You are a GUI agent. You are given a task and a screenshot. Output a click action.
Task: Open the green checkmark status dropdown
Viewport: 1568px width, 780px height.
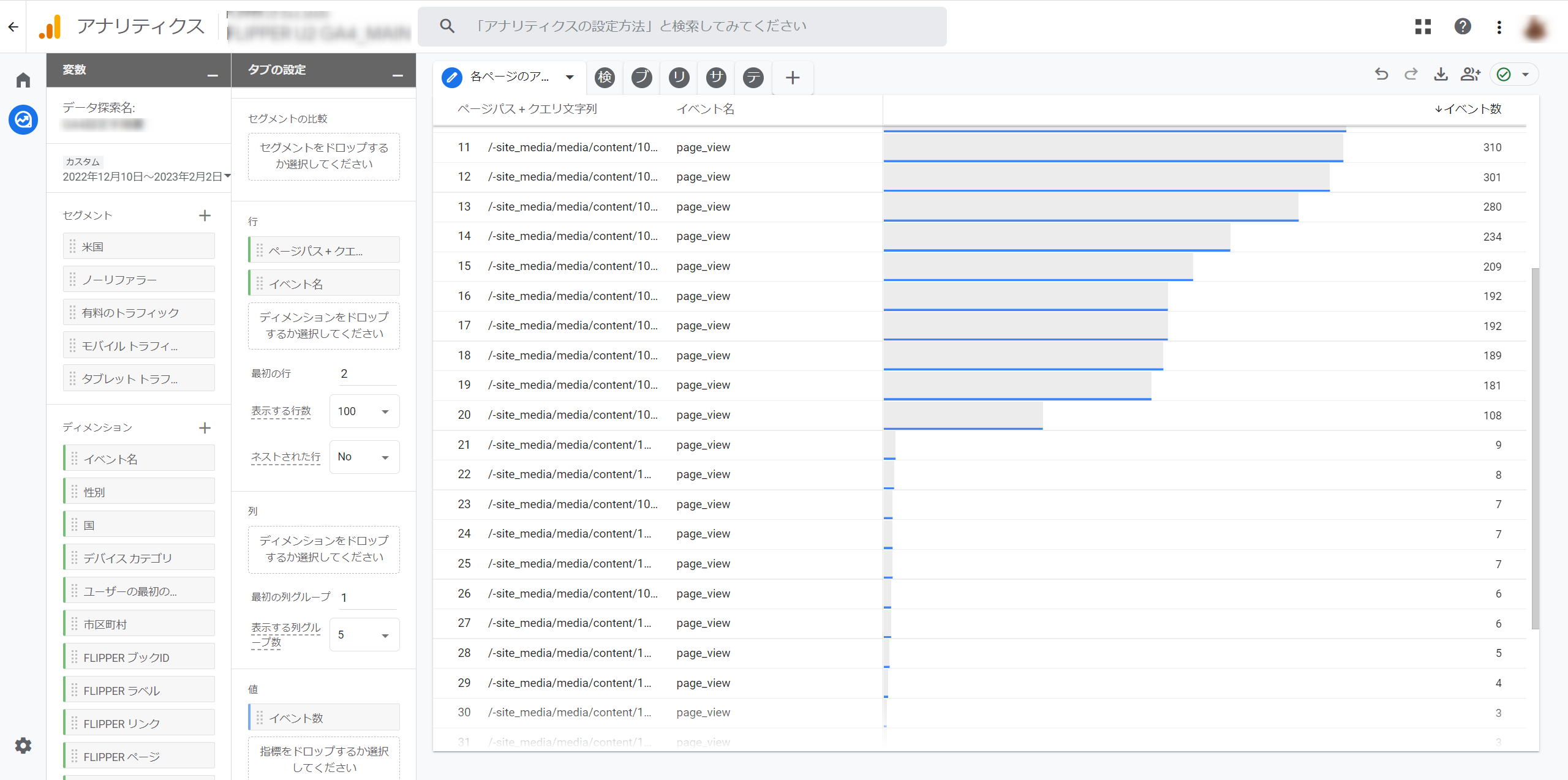coord(1513,75)
